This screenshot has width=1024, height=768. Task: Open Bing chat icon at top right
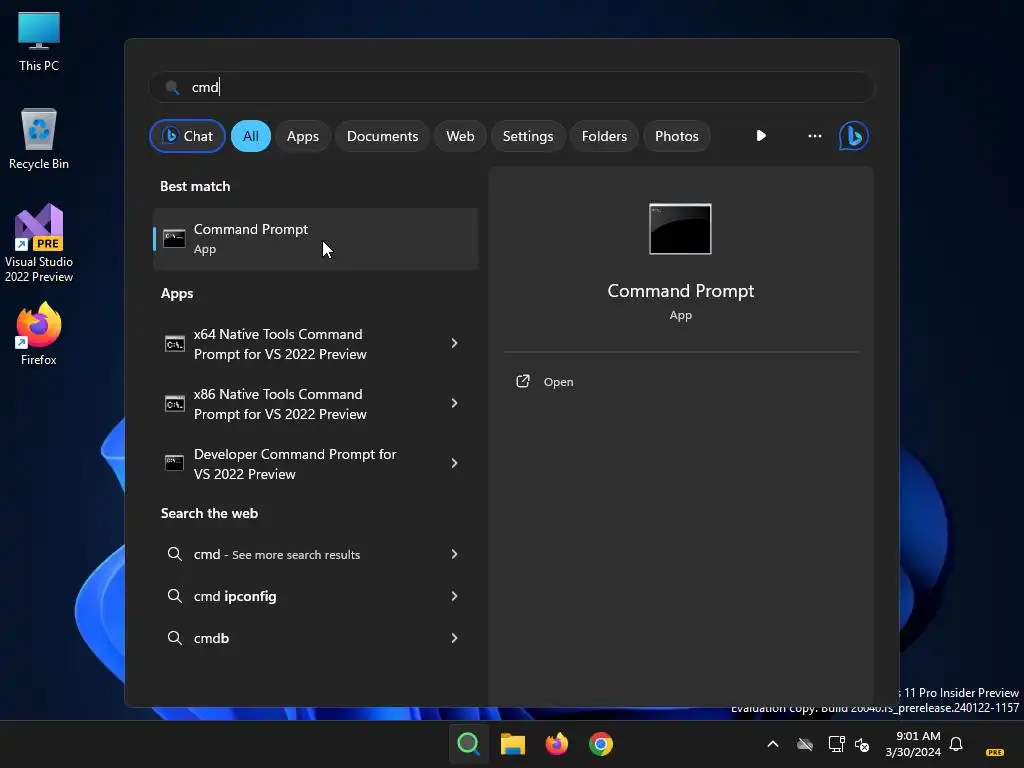click(x=854, y=136)
